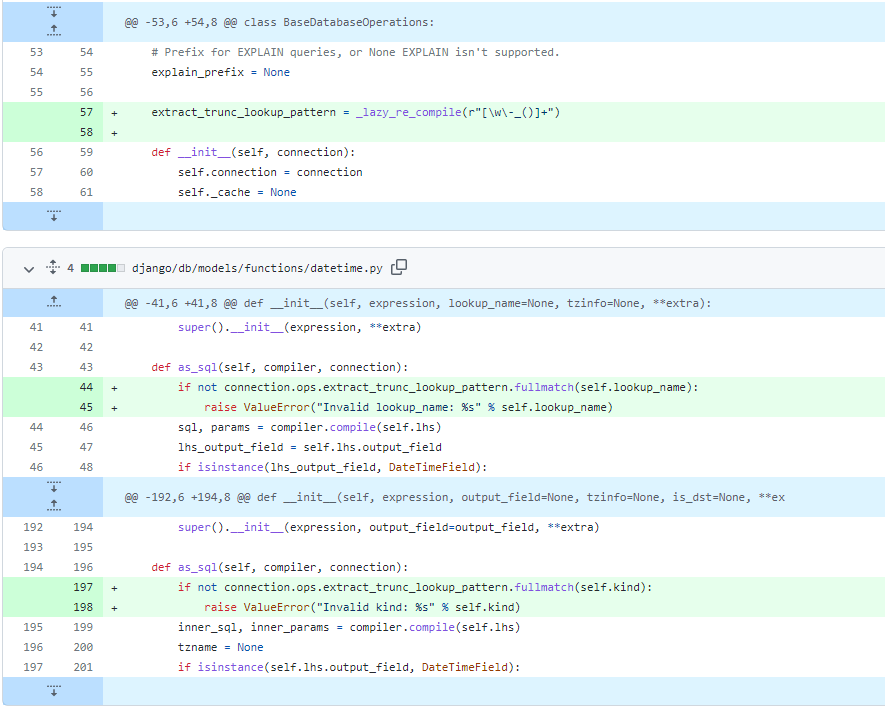885x706 pixels.
Task: Expand hidden lines above the line 53 hunk
Action: (53, 21)
